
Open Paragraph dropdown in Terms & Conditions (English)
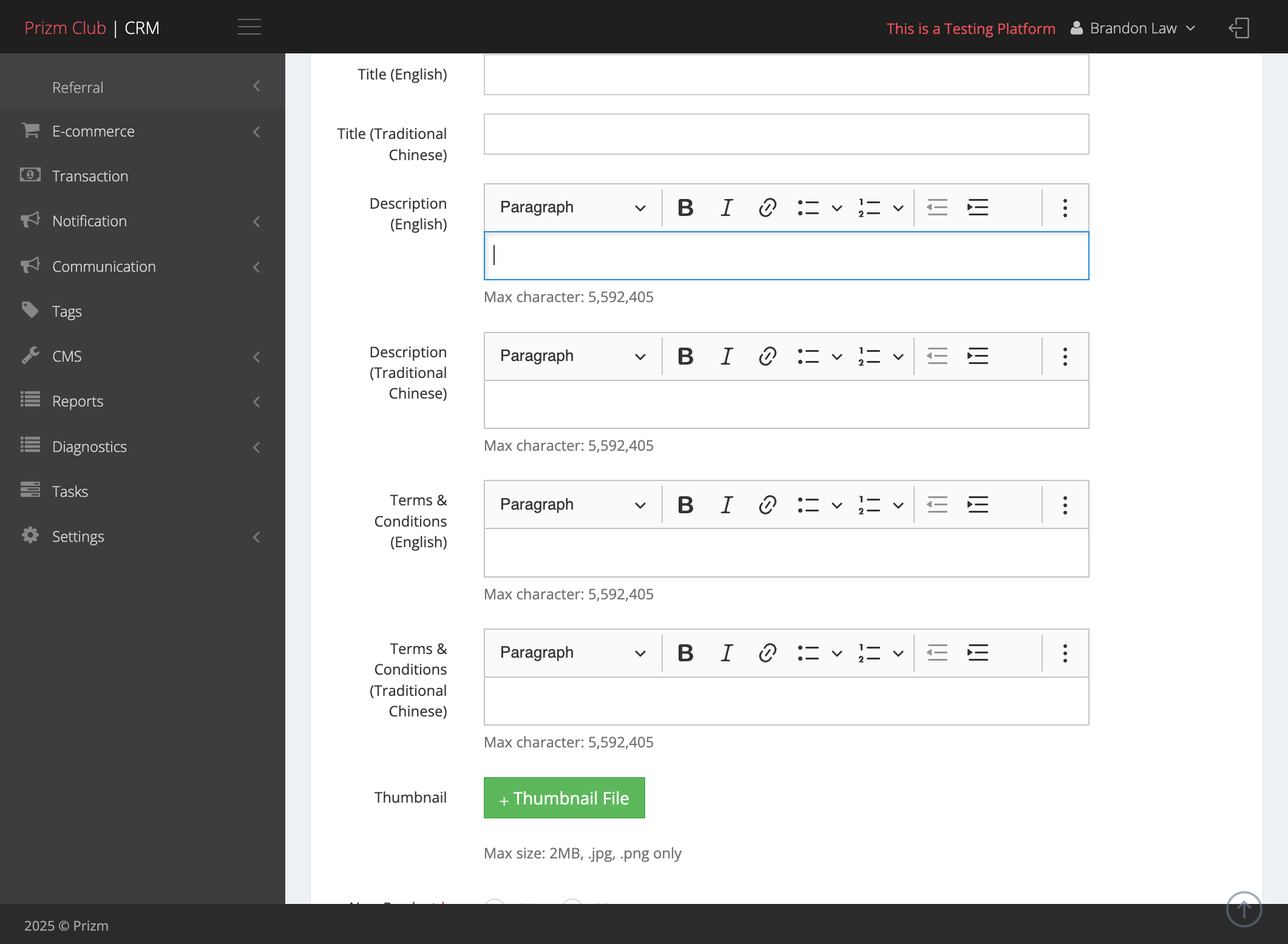[x=572, y=505]
